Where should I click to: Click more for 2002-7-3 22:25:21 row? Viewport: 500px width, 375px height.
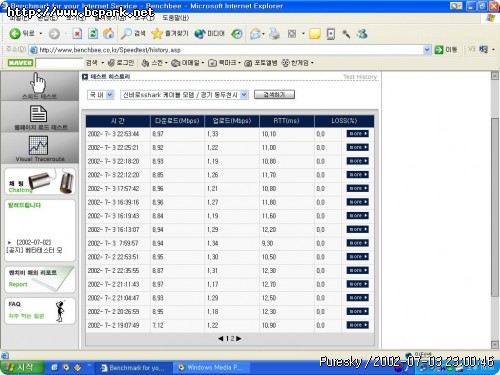(357, 147)
